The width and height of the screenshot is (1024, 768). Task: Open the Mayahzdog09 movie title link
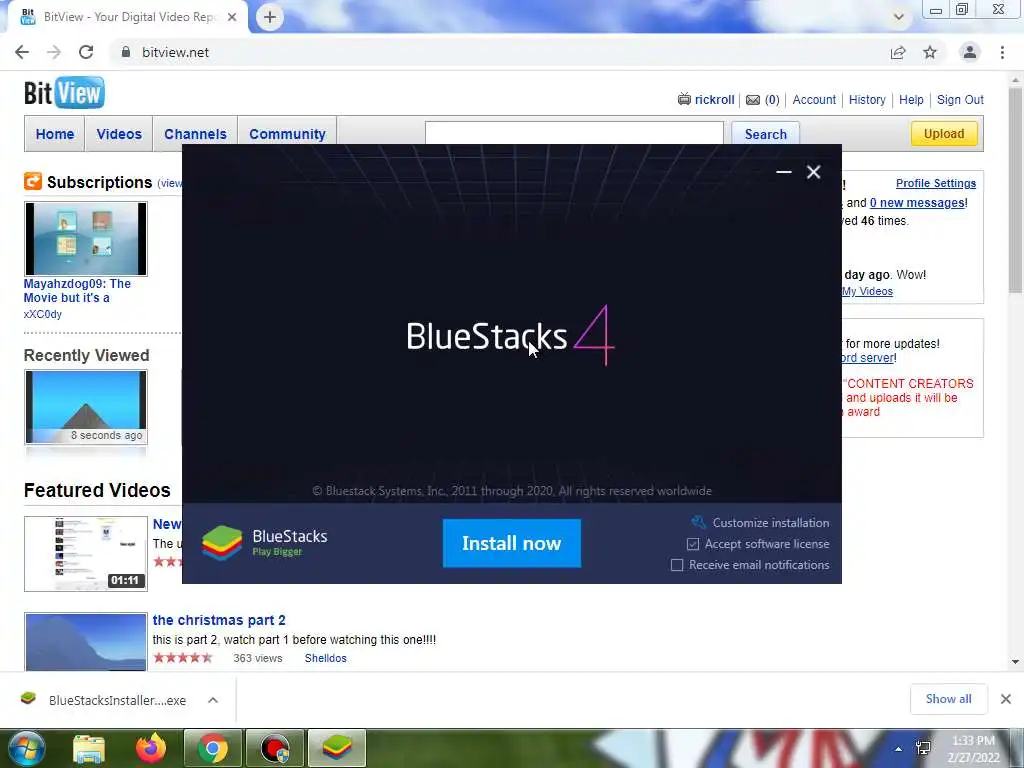77,291
